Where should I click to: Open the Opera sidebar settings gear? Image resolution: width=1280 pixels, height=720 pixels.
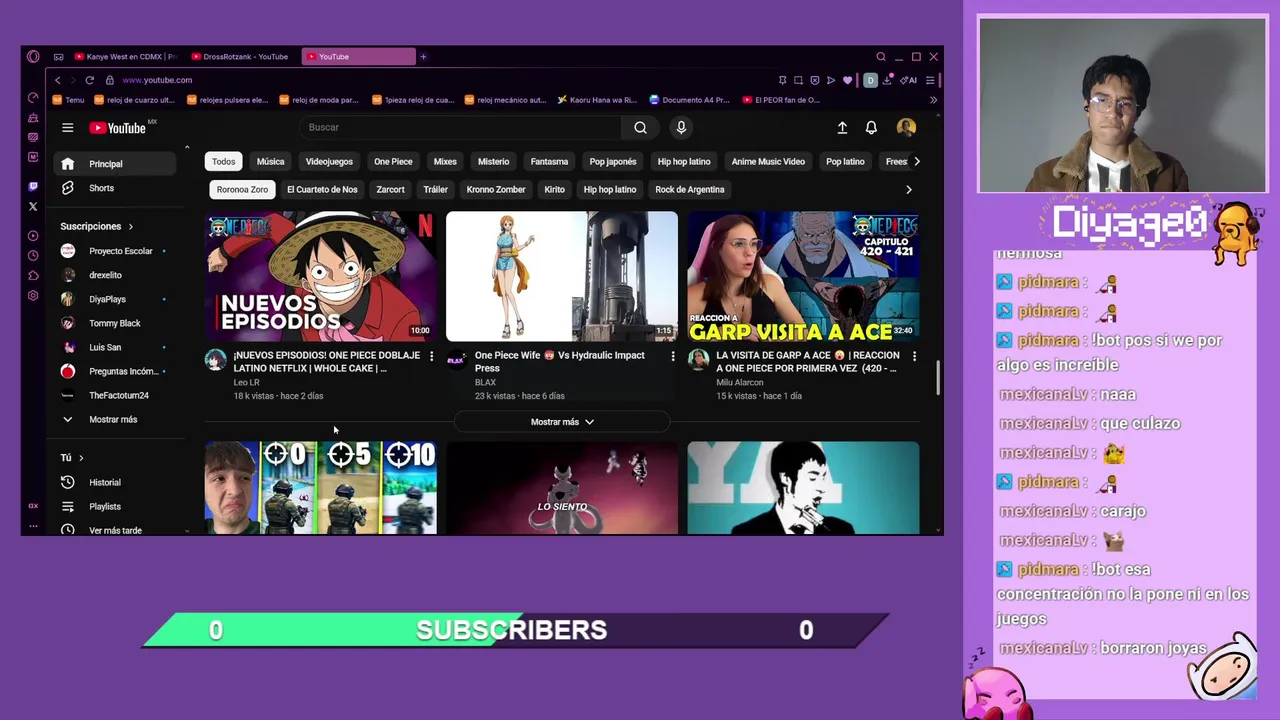[33, 296]
